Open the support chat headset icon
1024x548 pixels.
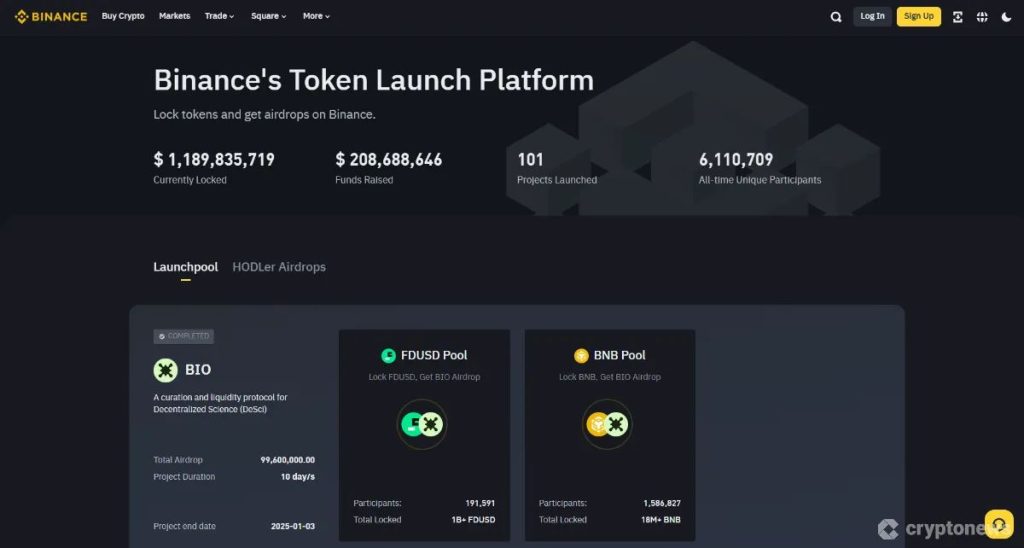click(x=999, y=524)
